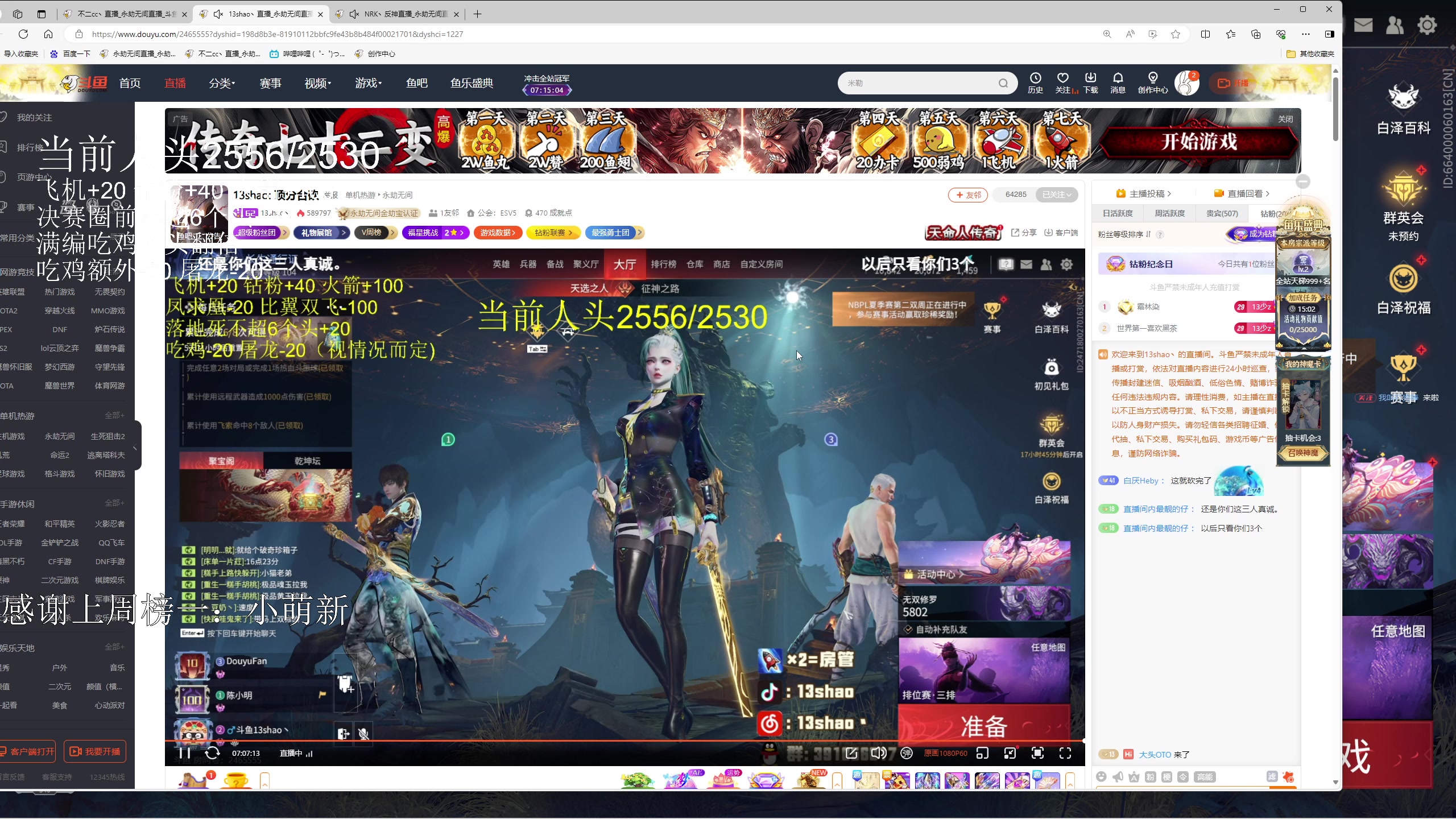Expand the left gift tray arrow

264,780
